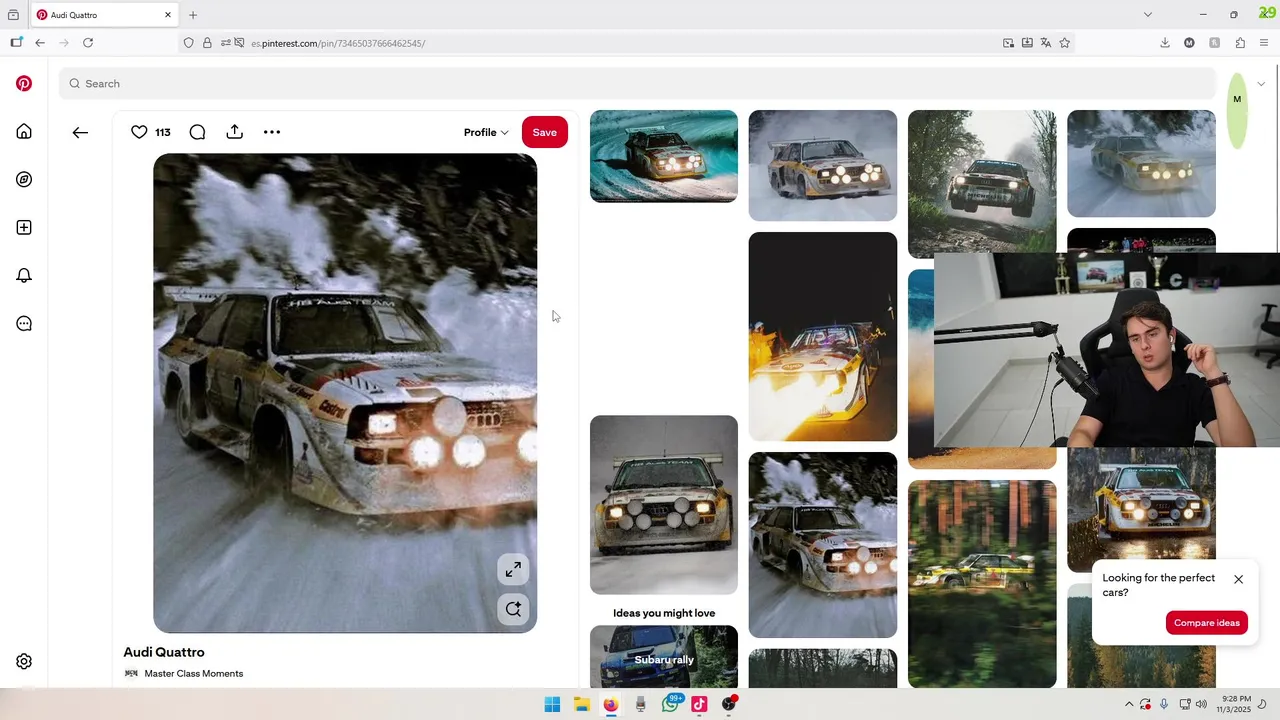Dismiss the 'Looking for the perfect cars' popup
The height and width of the screenshot is (720, 1280).
(x=1239, y=580)
